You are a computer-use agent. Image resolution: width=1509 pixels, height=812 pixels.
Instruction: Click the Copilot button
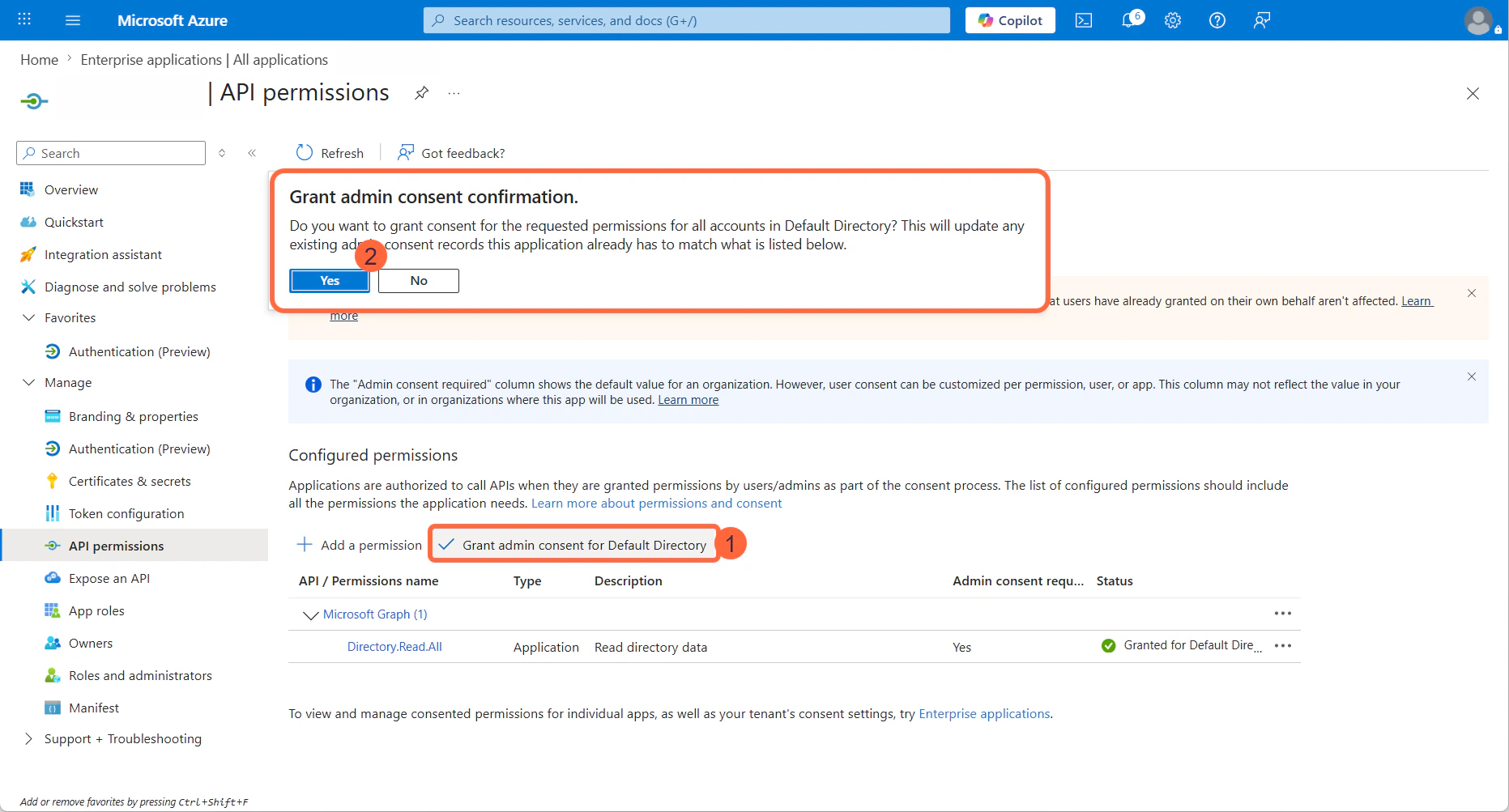pyautogui.click(x=1010, y=20)
